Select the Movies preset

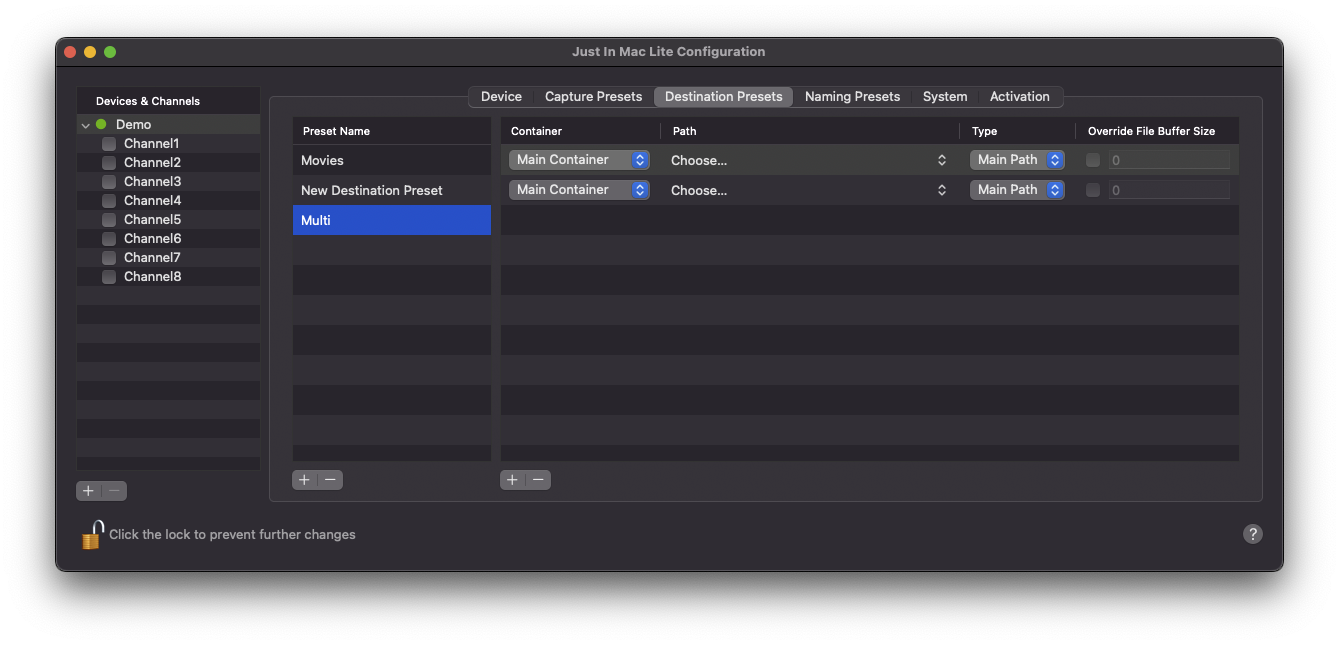(x=392, y=160)
